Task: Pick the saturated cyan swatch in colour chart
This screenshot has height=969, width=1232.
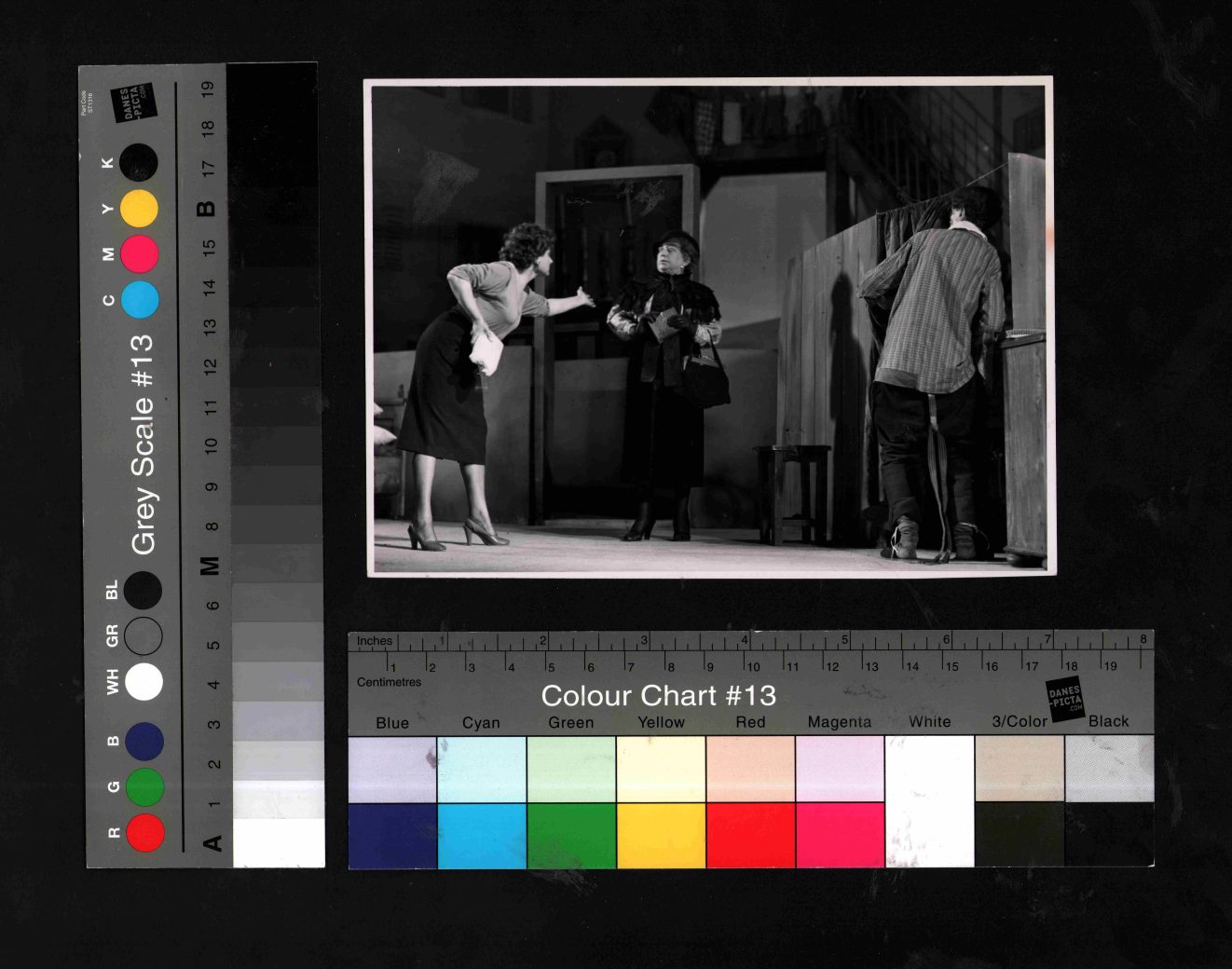Action: point(481,835)
